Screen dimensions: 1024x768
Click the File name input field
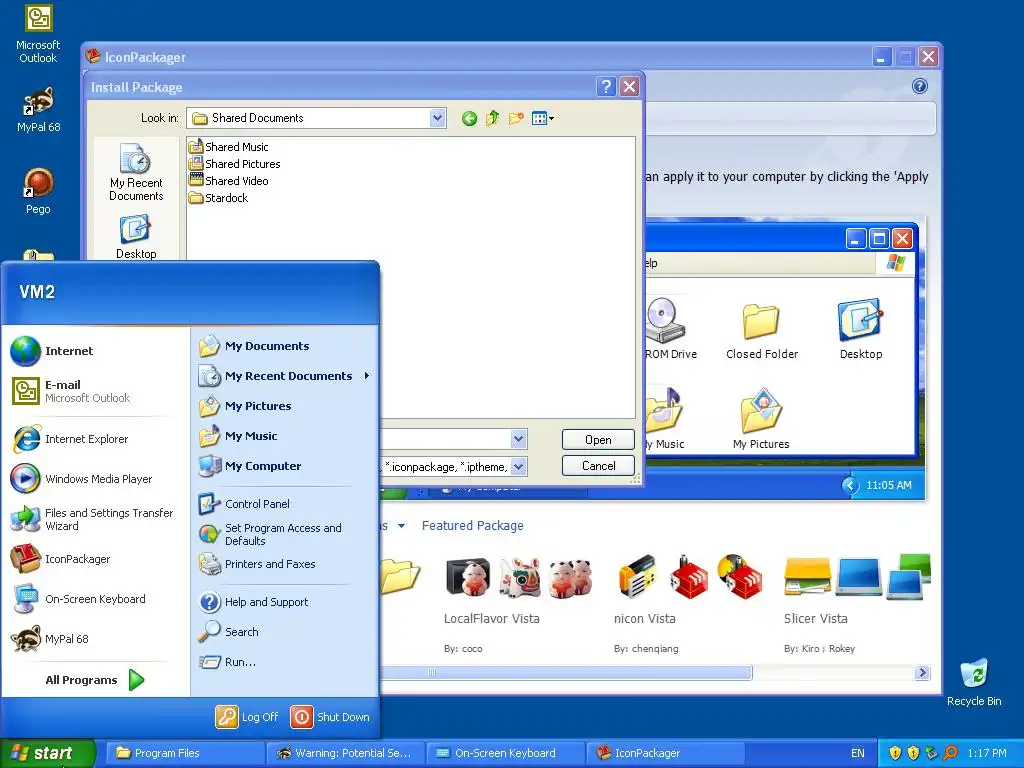pyautogui.click(x=445, y=439)
